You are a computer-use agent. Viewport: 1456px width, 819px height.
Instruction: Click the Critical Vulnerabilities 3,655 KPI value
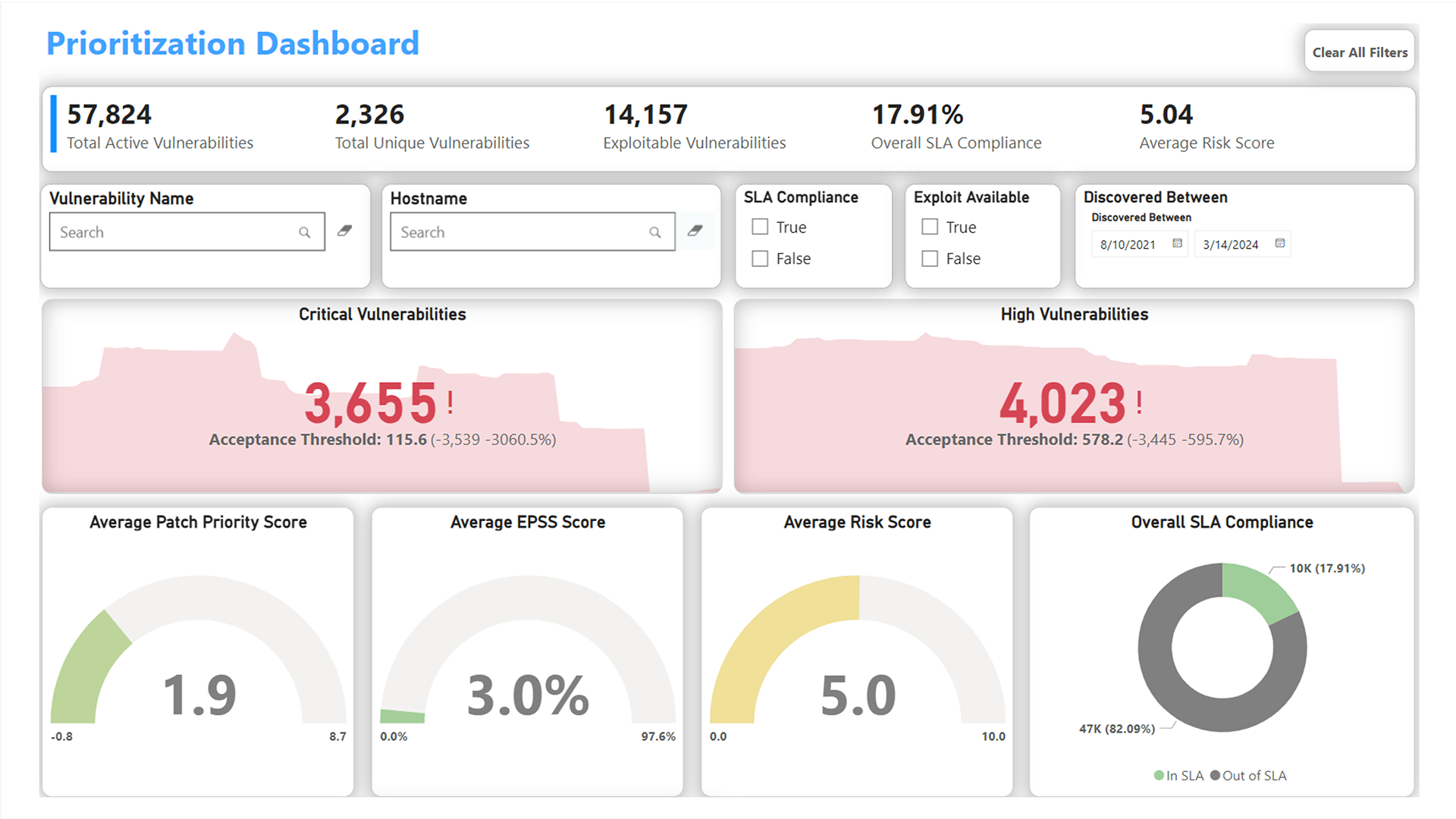[x=370, y=403]
